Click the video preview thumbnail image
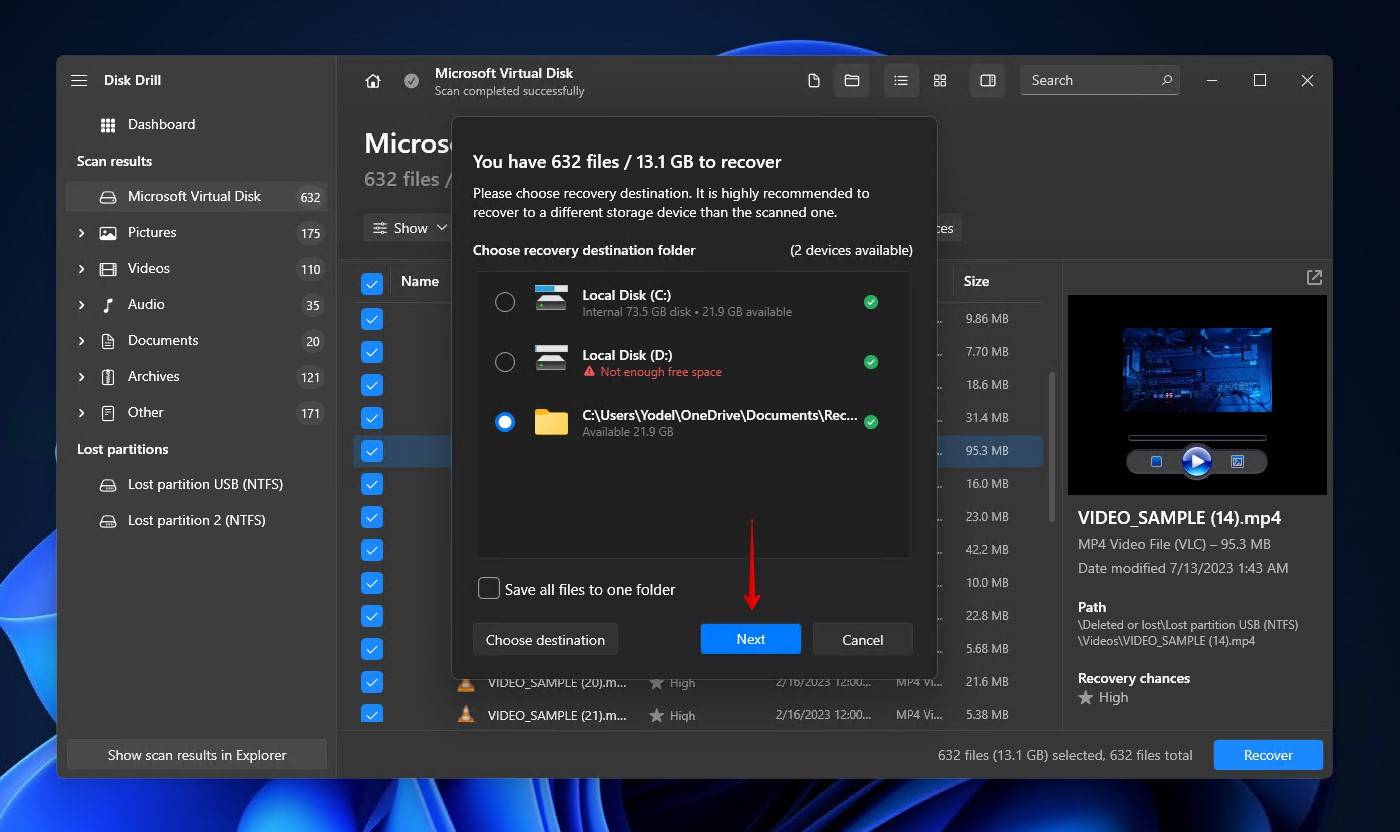 click(x=1197, y=370)
